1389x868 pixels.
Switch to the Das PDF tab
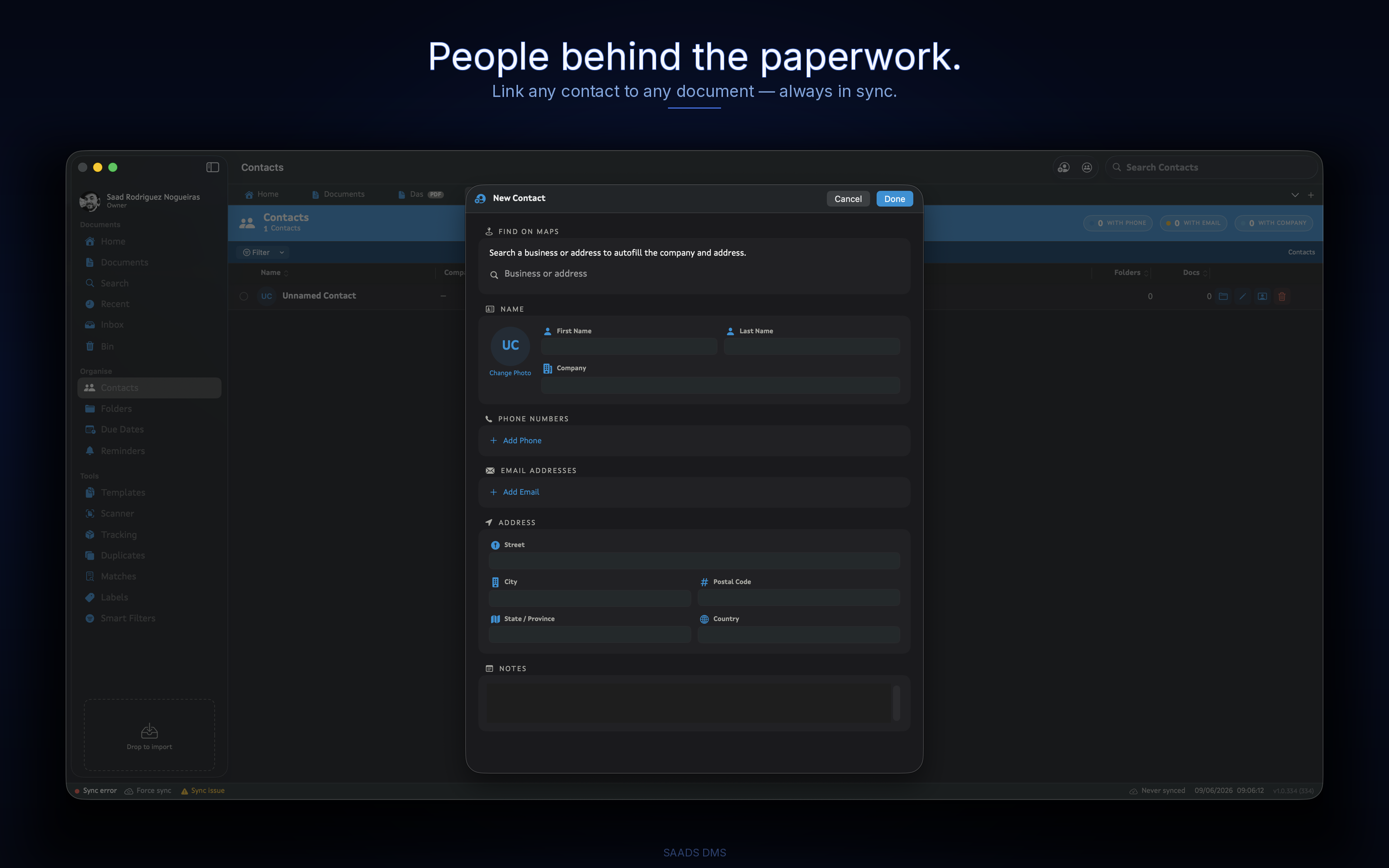pos(421,195)
